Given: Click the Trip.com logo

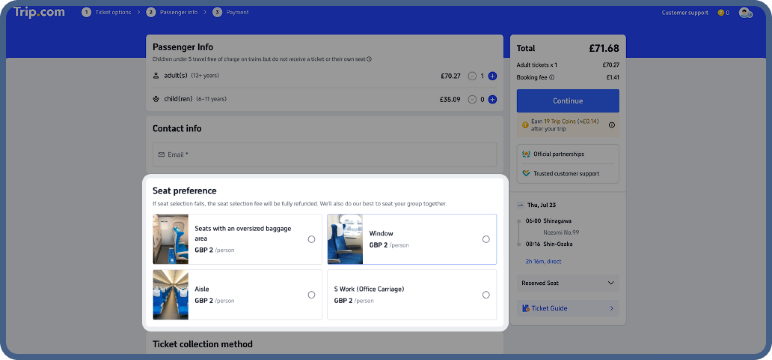Looking at the screenshot, I should tap(39, 12).
